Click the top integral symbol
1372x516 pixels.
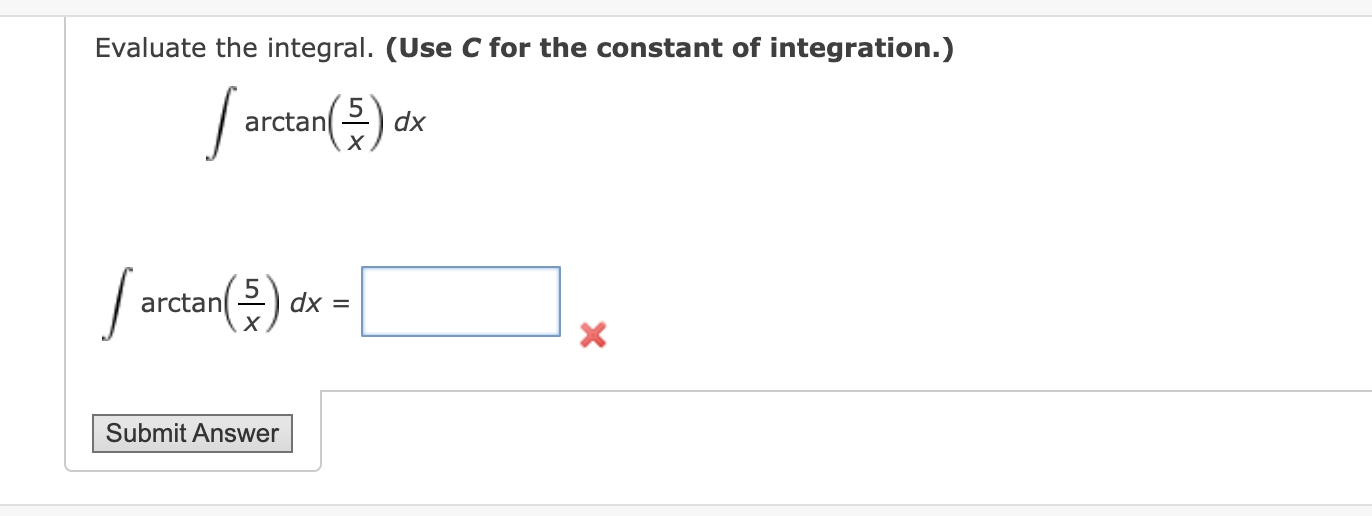[219, 124]
